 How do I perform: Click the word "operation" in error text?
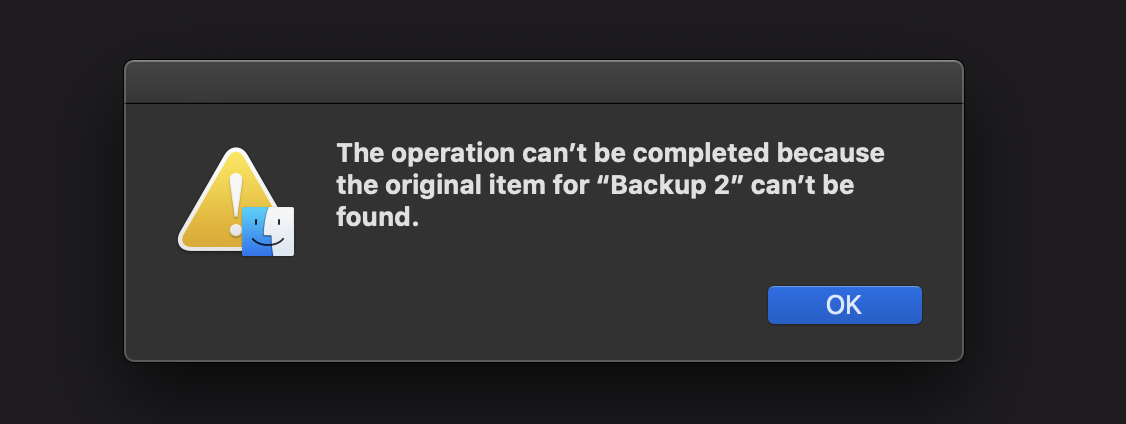[453, 154]
